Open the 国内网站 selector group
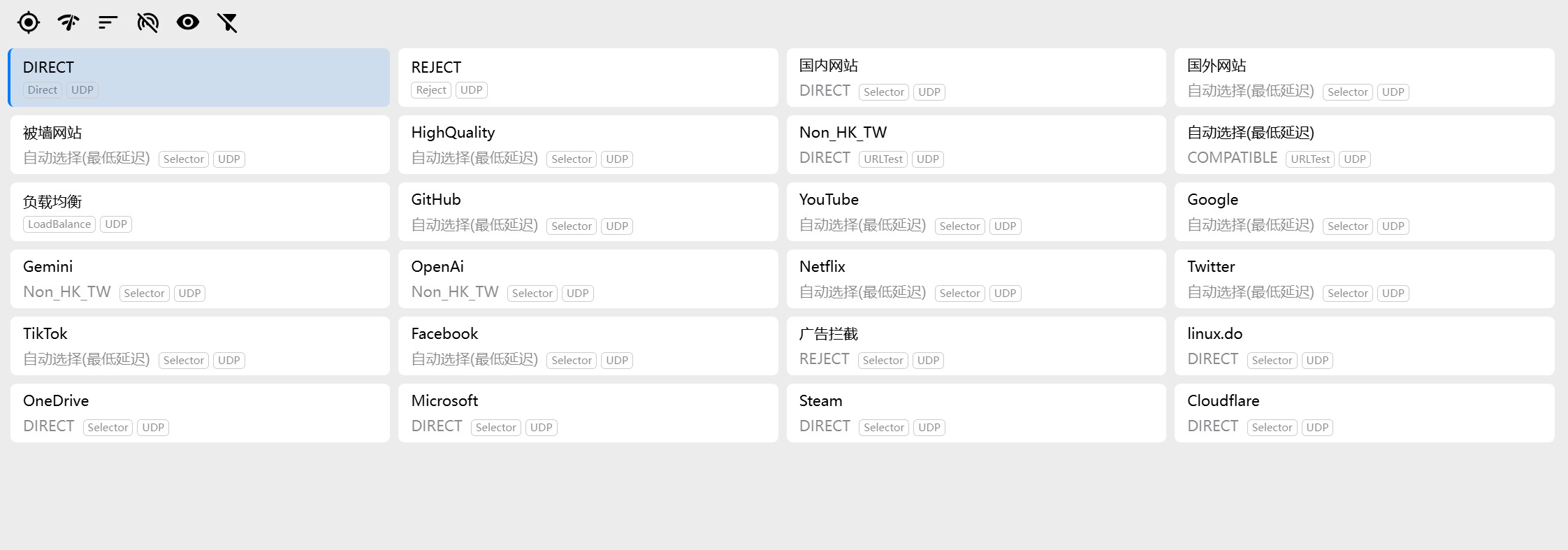The height and width of the screenshot is (550, 1568). pyautogui.click(x=975, y=78)
